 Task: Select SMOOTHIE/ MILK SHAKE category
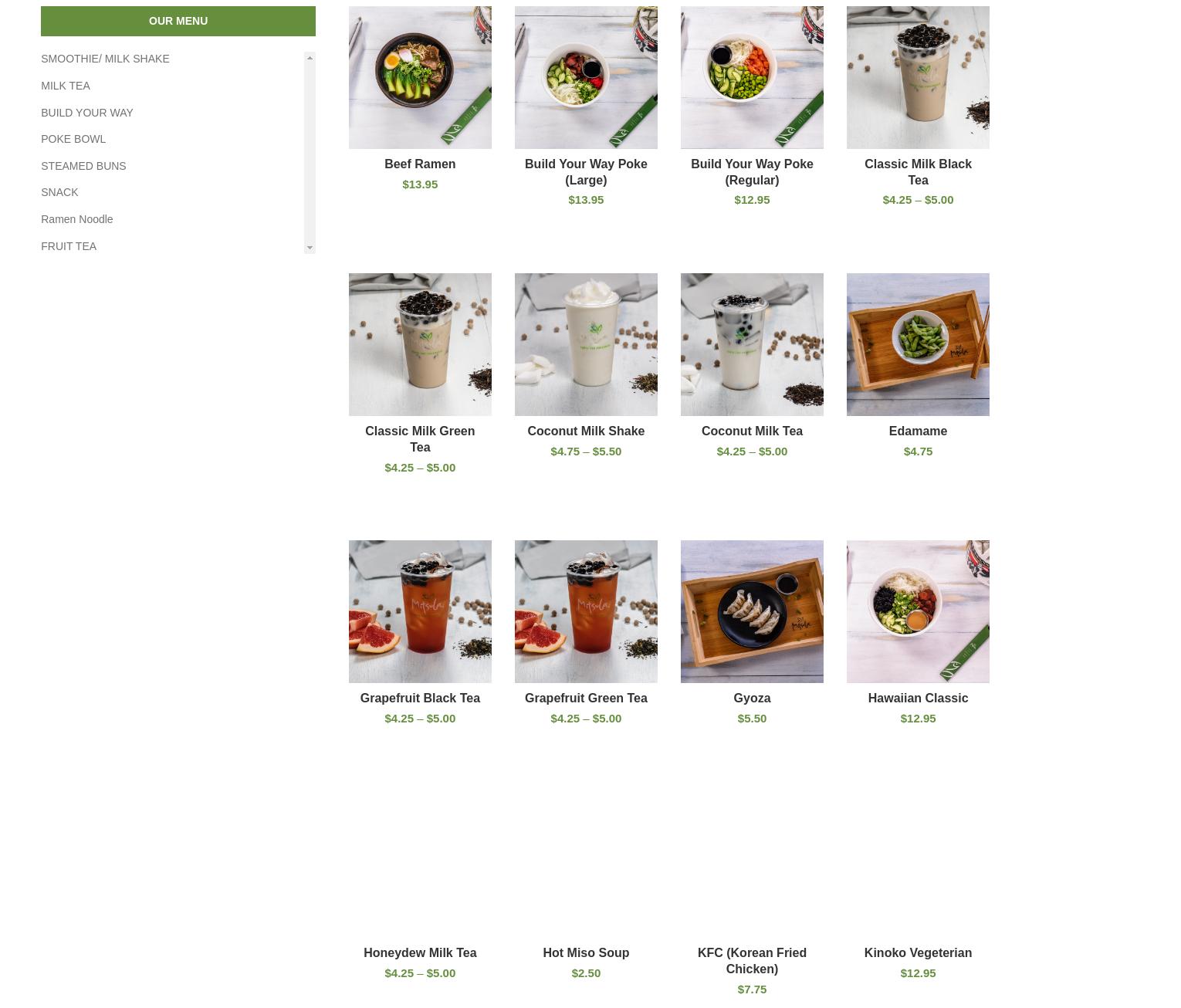pyautogui.click(x=105, y=59)
